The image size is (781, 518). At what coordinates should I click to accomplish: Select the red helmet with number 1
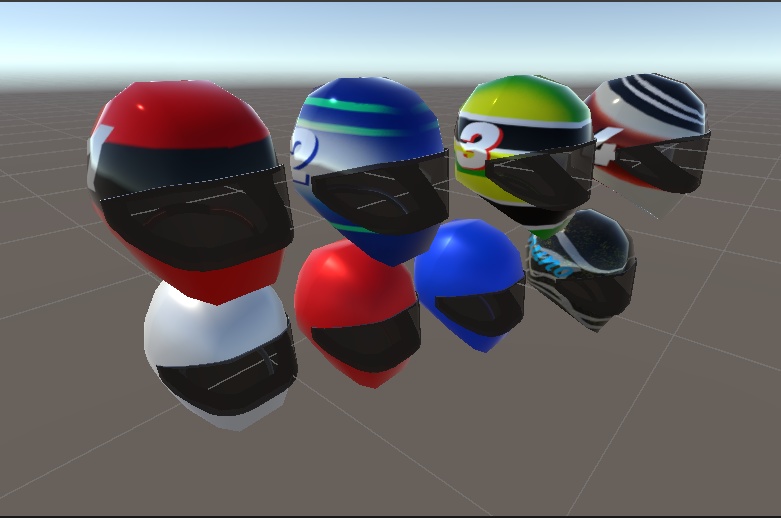tap(192, 192)
